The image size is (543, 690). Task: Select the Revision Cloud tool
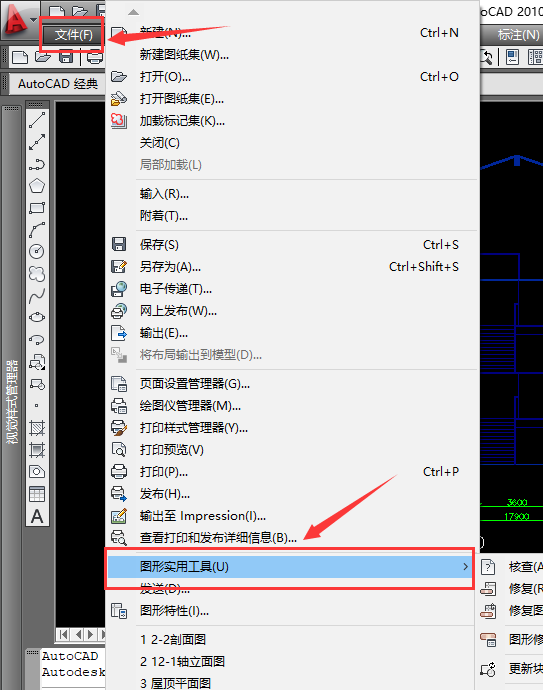pos(37,274)
